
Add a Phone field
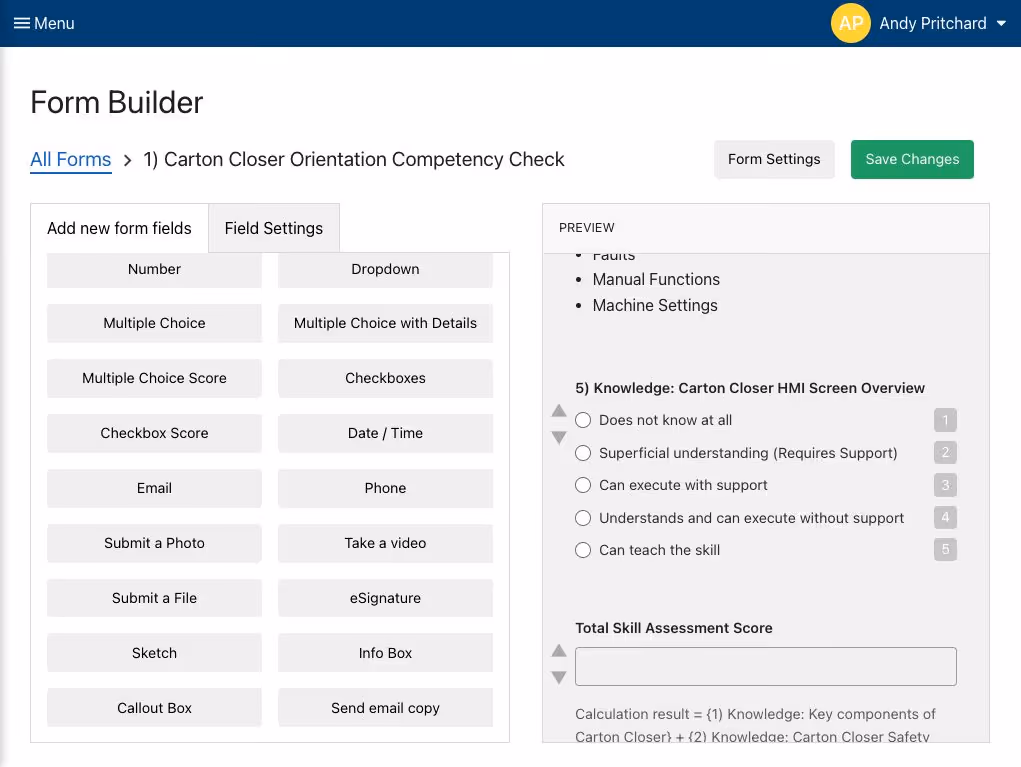click(x=385, y=488)
